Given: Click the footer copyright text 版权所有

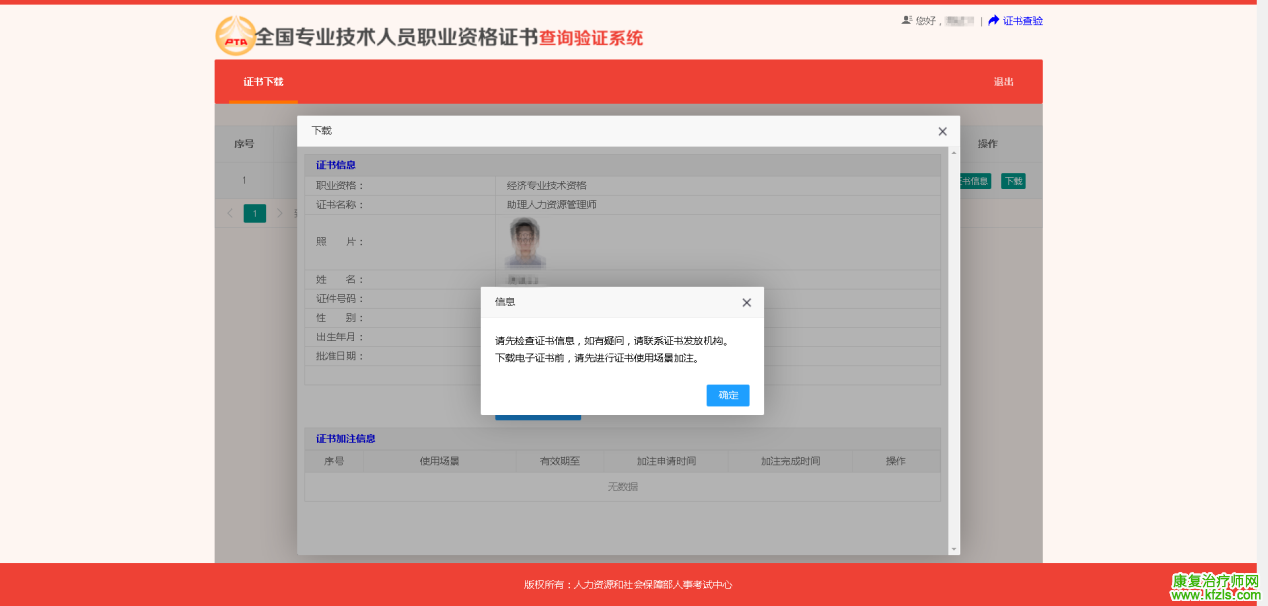Looking at the screenshot, I should coord(627,585).
